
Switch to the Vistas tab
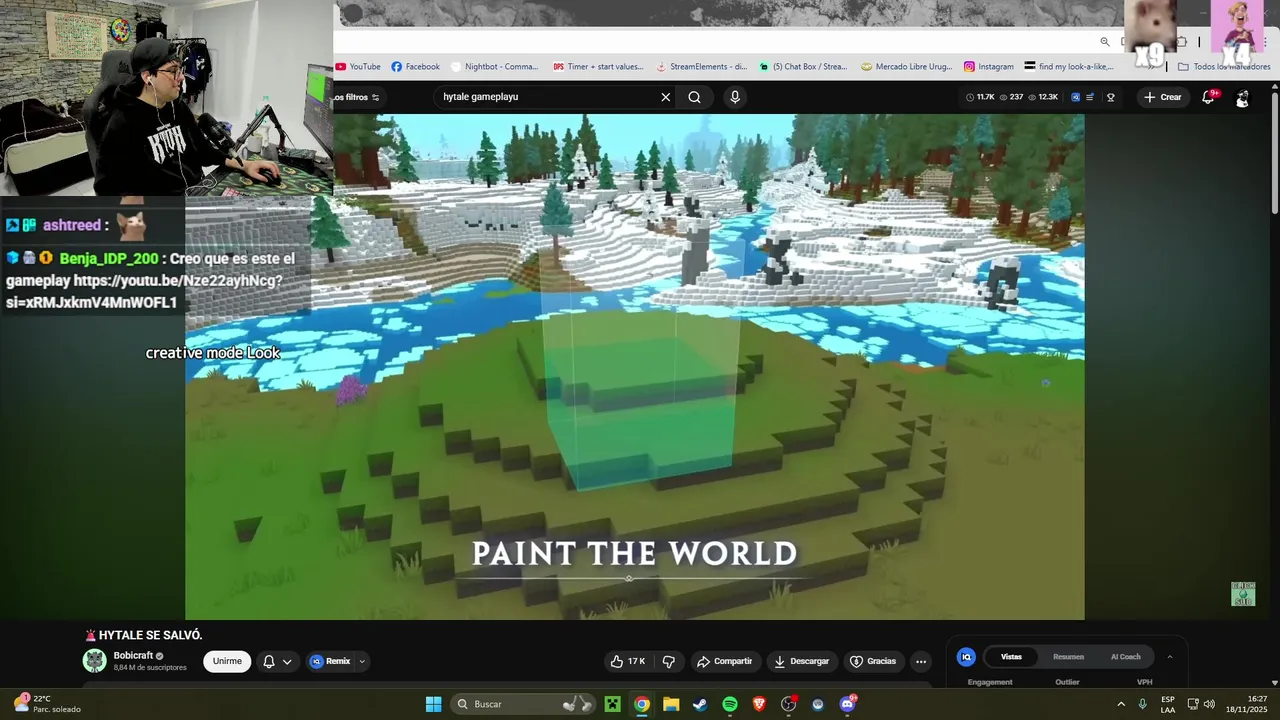pyautogui.click(x=1011, y=657)
